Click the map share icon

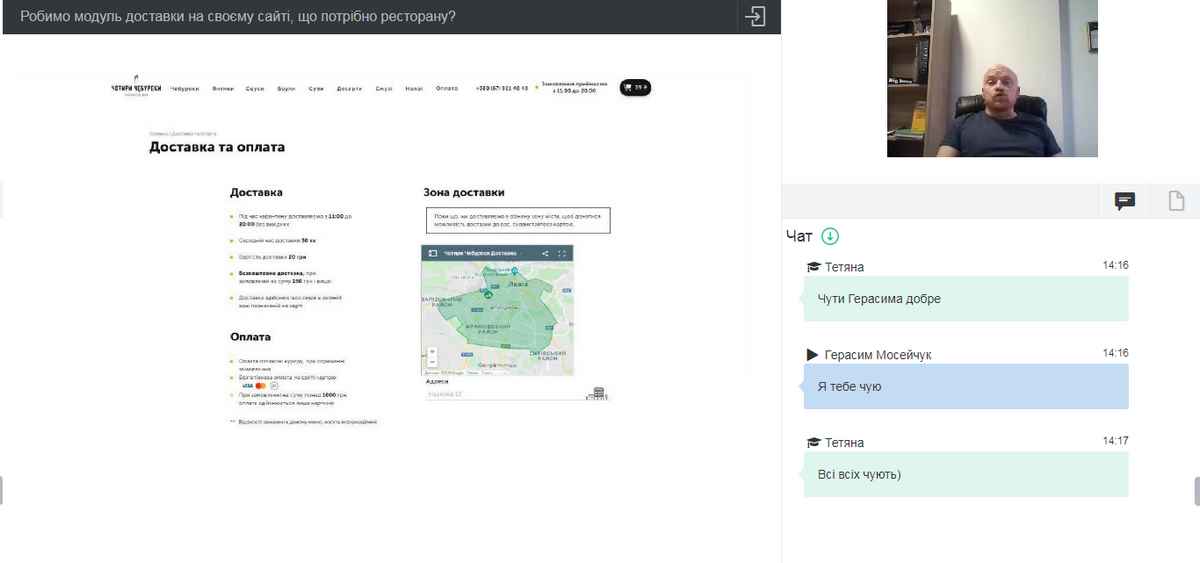(545, 254)
